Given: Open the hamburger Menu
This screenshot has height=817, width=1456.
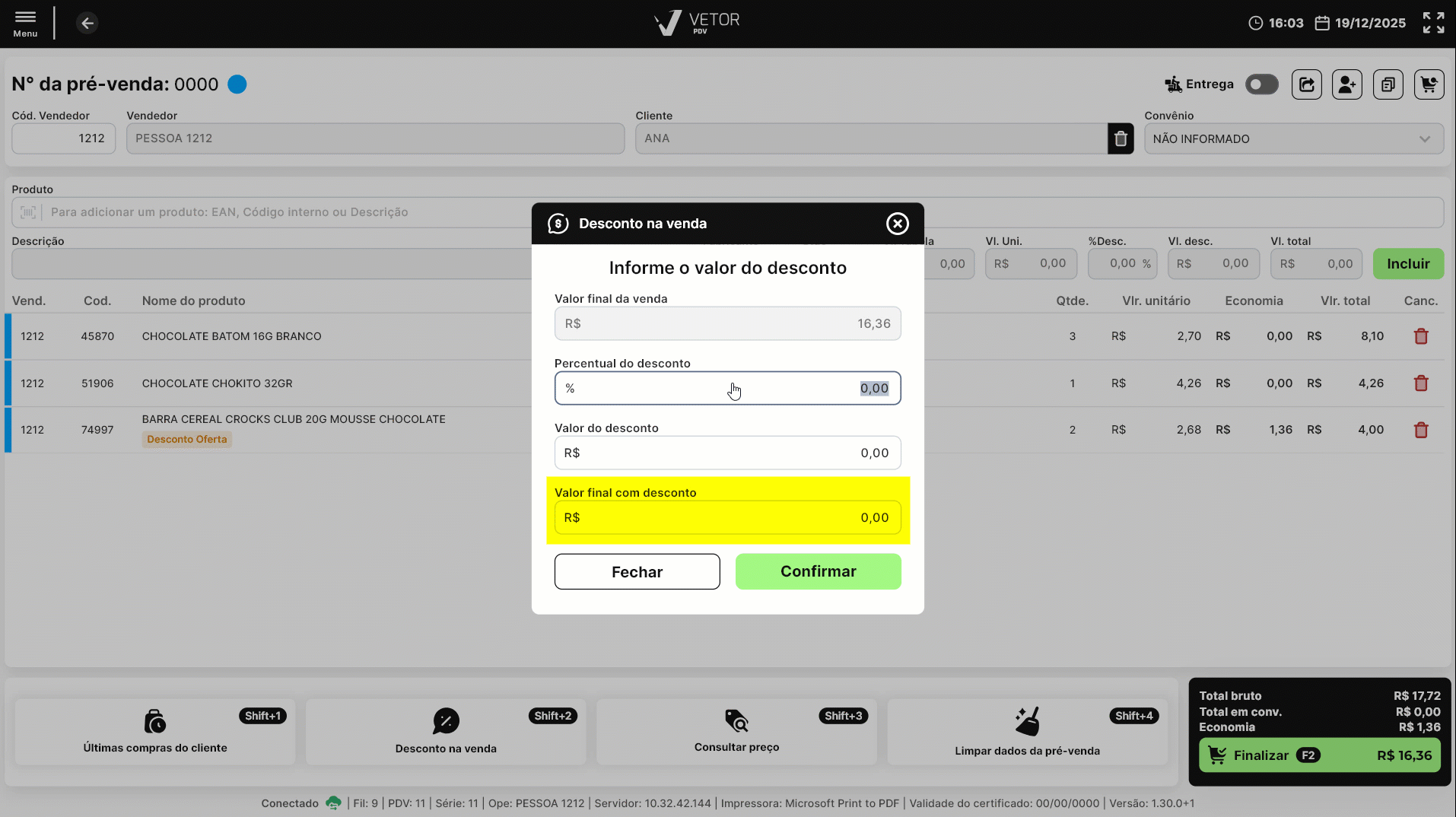Looking at the screenshot, I should (x=25, y=23).
